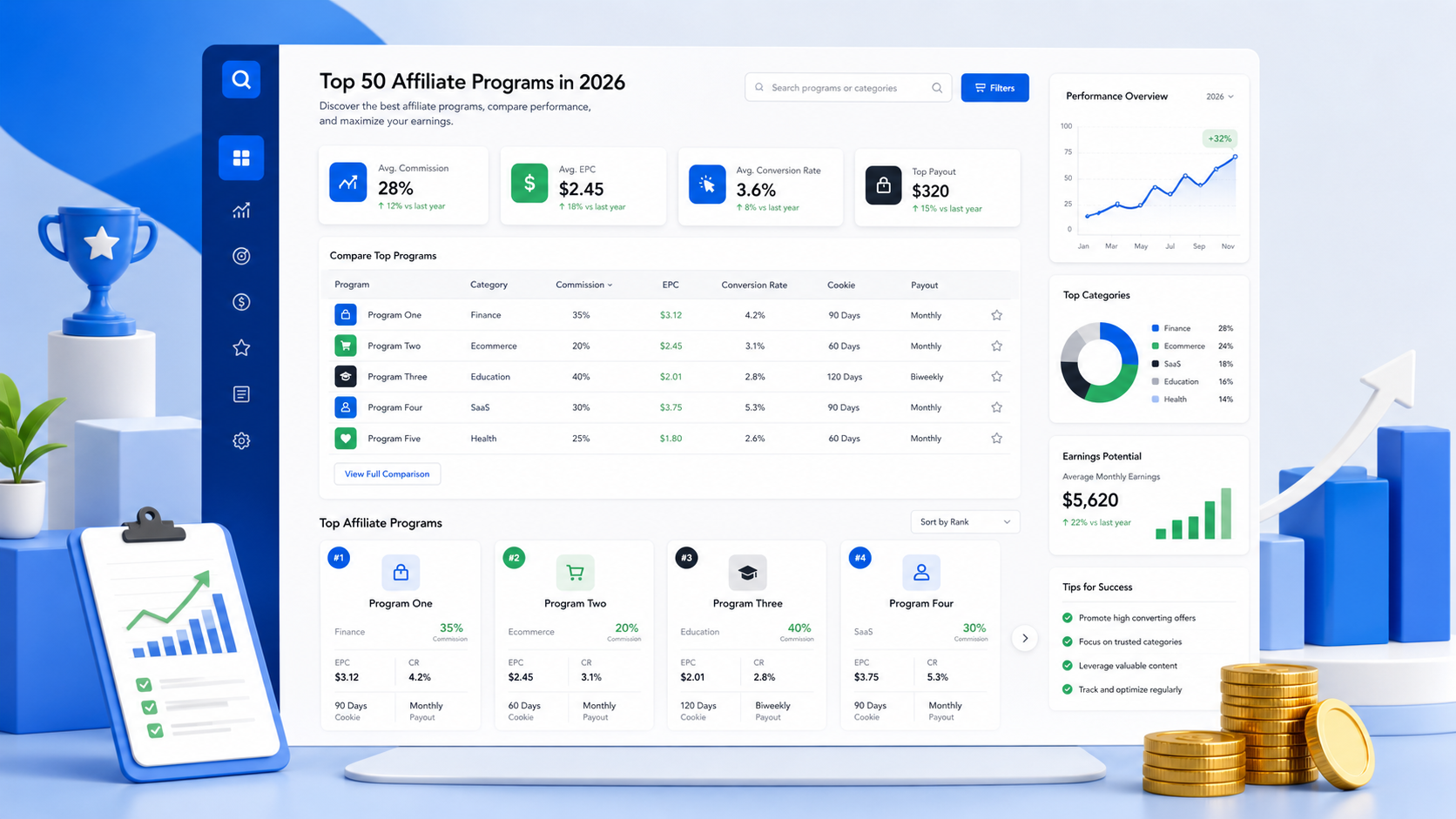Sort by the Commission column header
Screen dimensions: 1456x819
coord(583,285)
